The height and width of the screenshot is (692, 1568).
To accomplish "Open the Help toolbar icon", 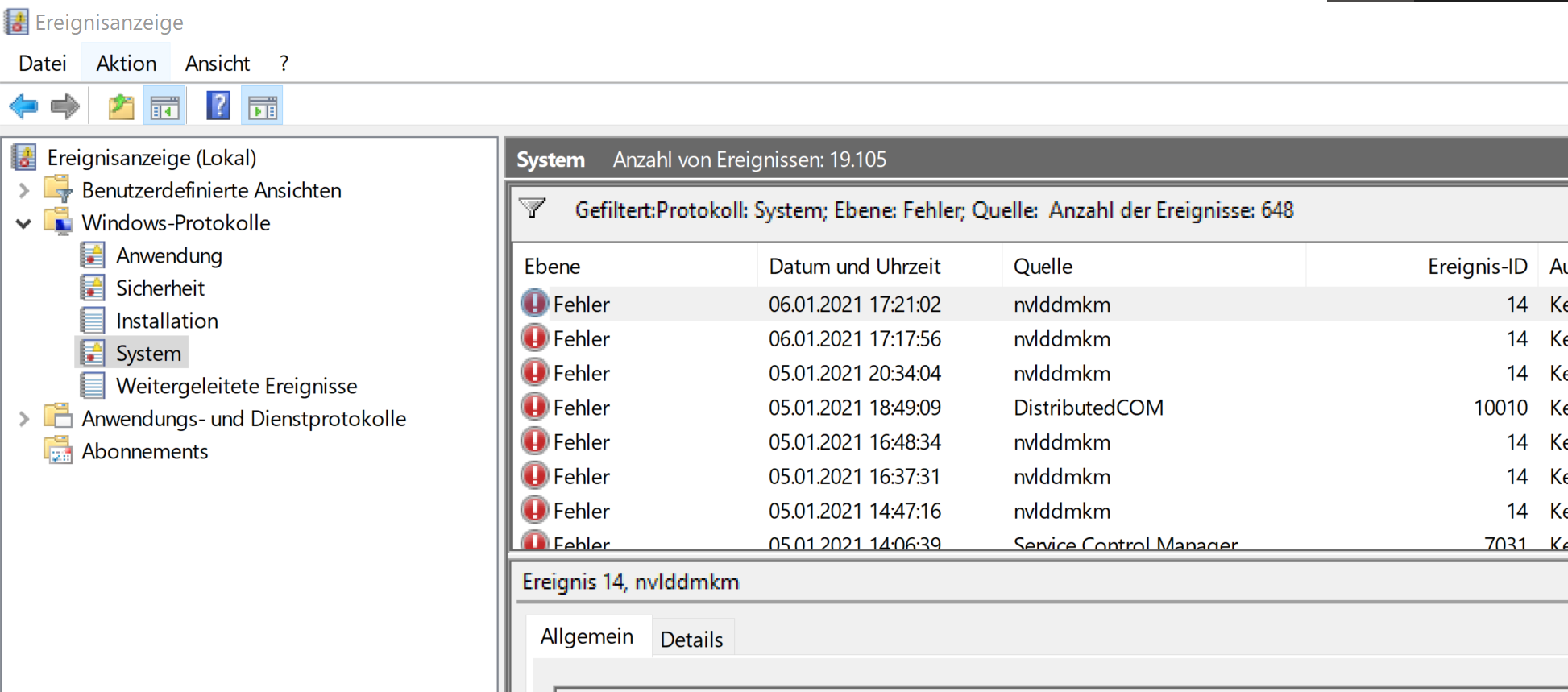I will click(218, 106).
